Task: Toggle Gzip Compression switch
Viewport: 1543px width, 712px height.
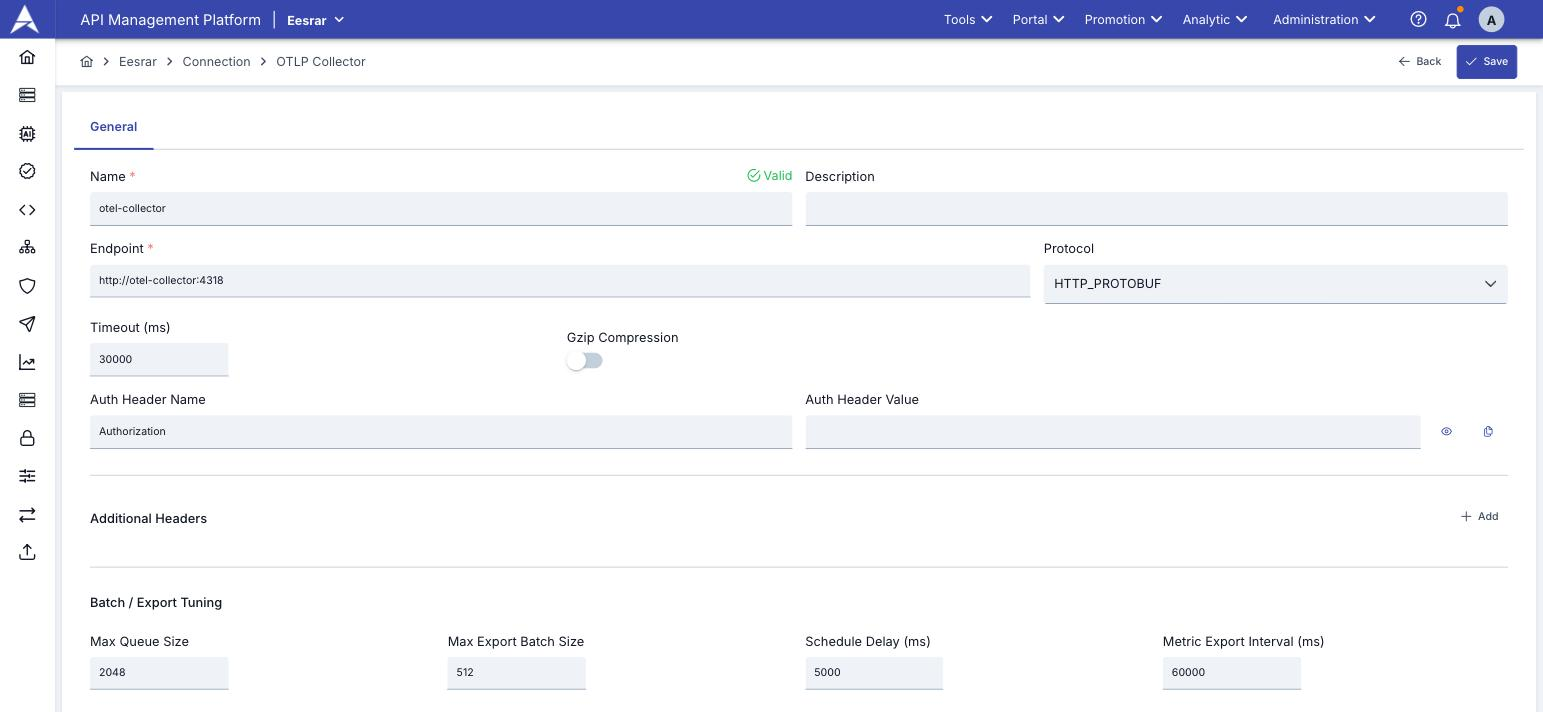Action: click(x=585, y=361)
